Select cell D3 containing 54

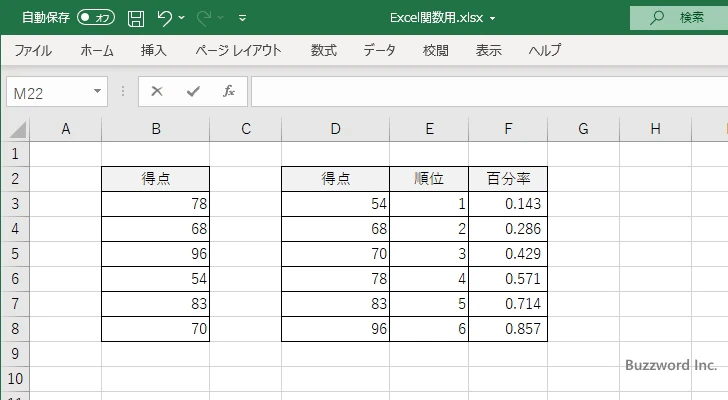pyautogui.click(x=336, y=204)
